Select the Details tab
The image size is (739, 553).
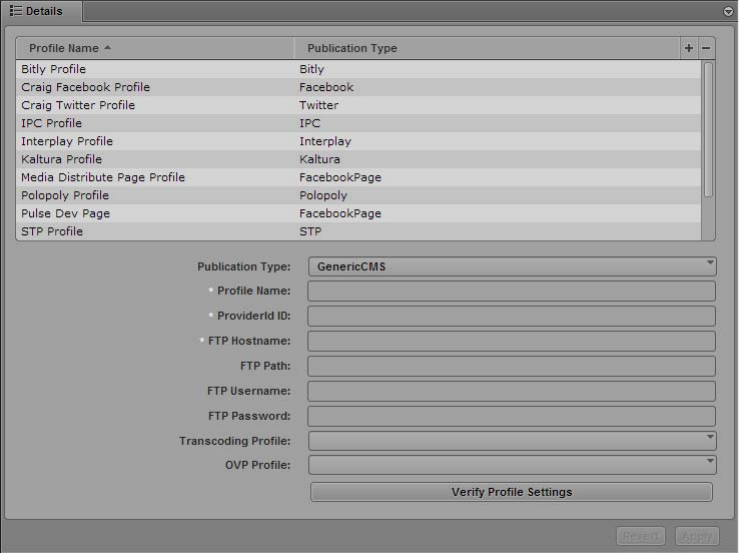point(41,11)
